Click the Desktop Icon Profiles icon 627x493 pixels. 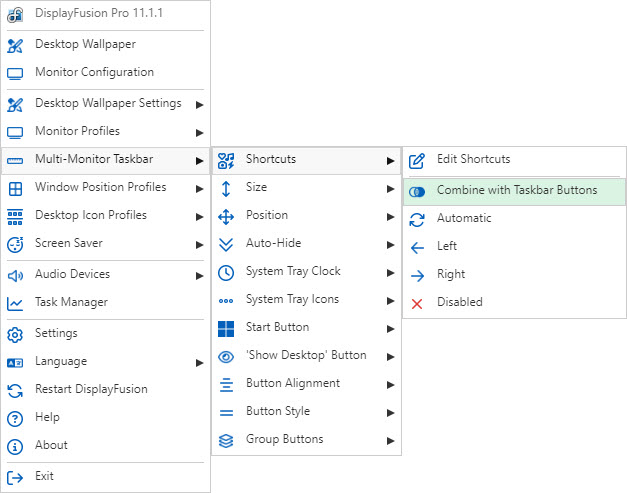click(x=15, y=217)
